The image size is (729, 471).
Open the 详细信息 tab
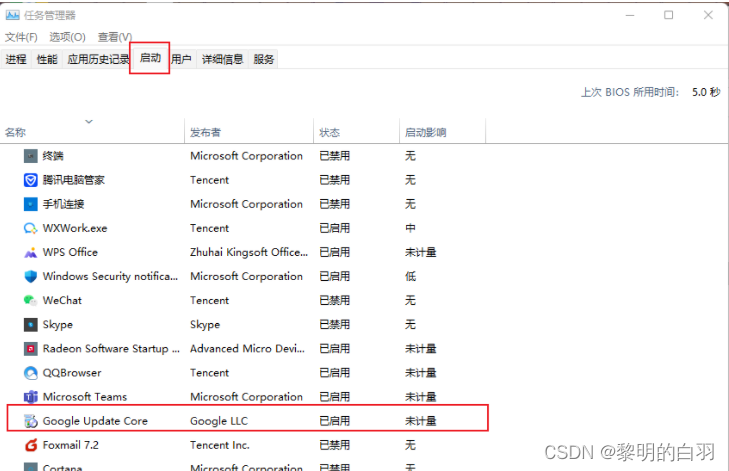click(x=222, y=59)
